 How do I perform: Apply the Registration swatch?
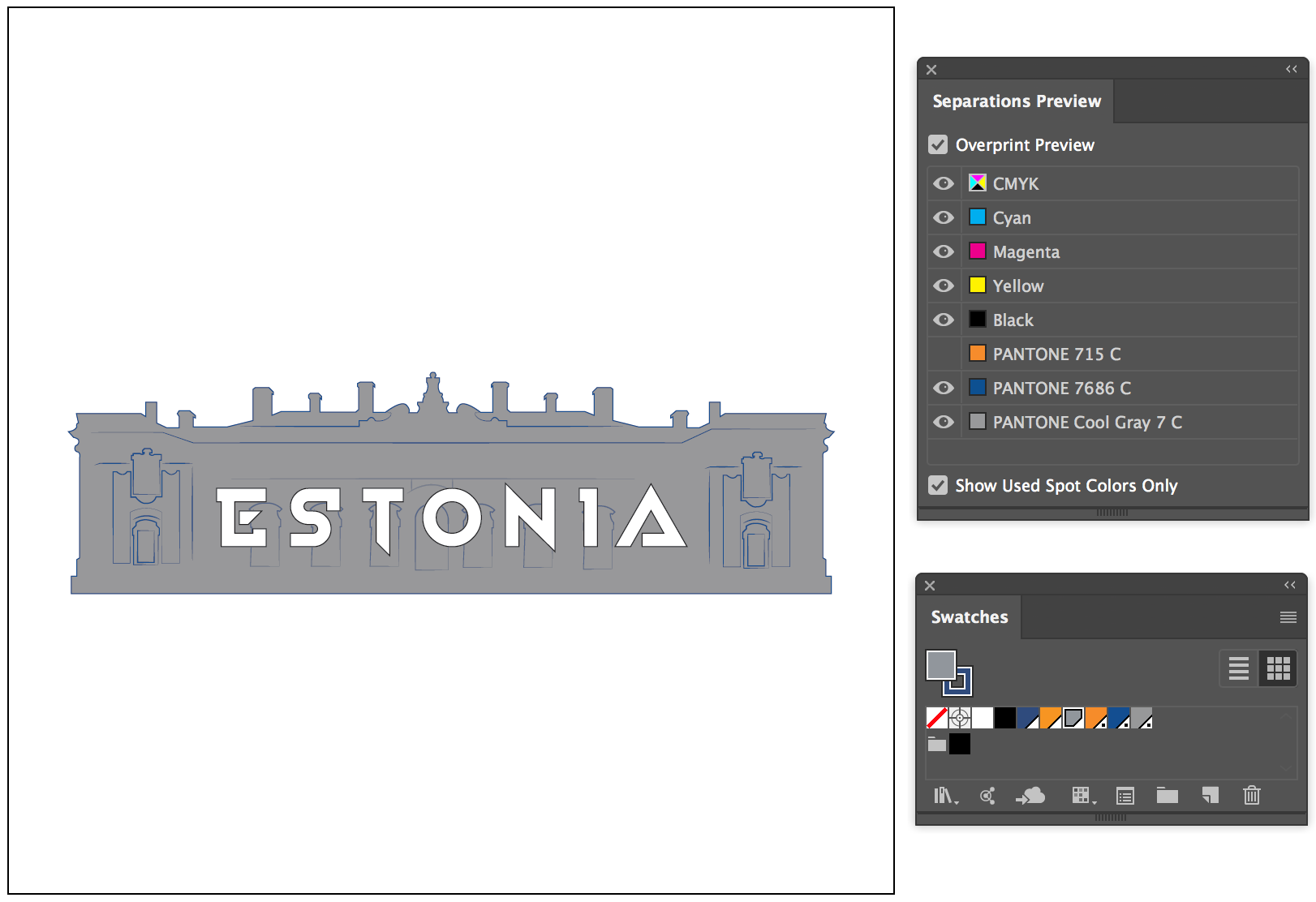click(960, 718)
